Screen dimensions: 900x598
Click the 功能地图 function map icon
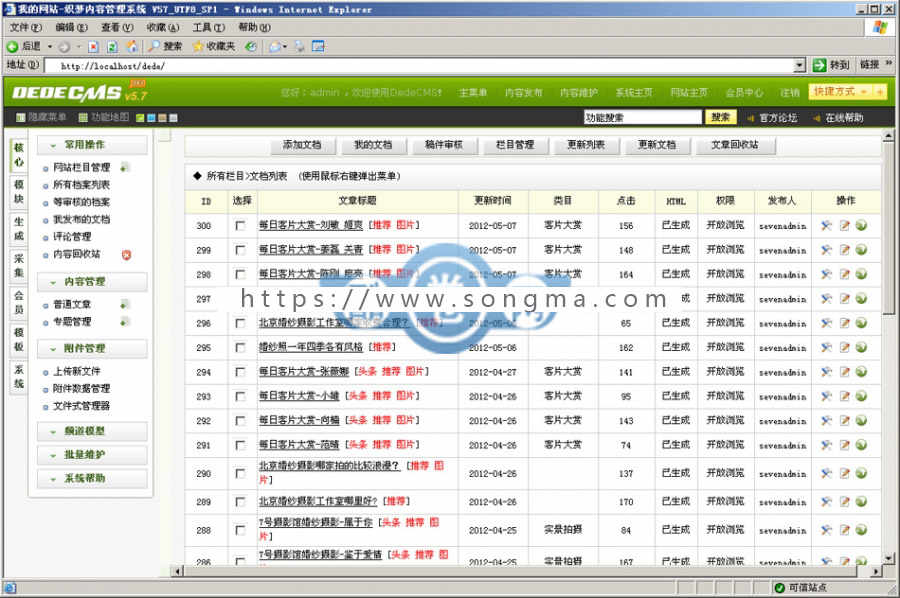pyautogui.click(x=83, y=118)
